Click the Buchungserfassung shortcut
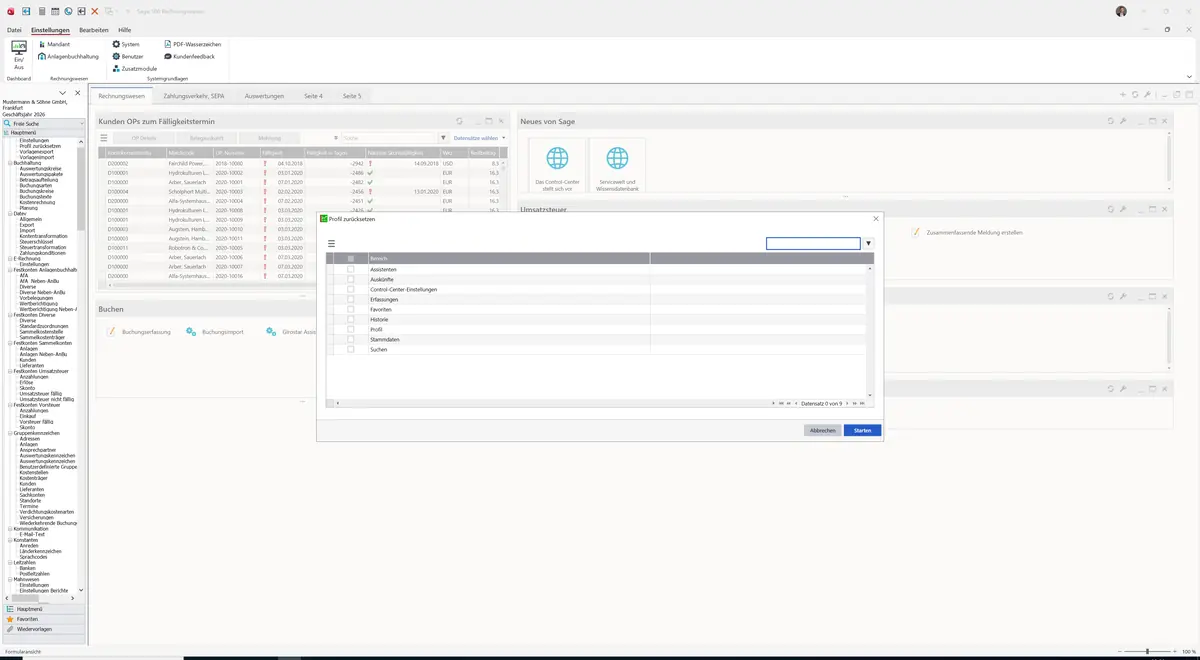Image resolution: width=1200 pixels, height=660 pixels. click(139, 331)
